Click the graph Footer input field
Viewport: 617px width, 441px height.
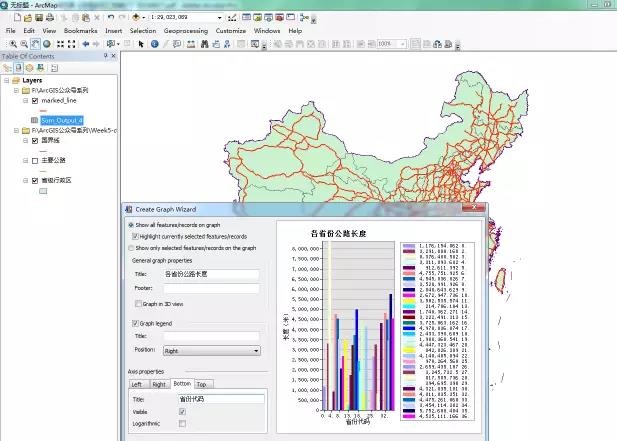pyautogui.click(x=211, y=289)
